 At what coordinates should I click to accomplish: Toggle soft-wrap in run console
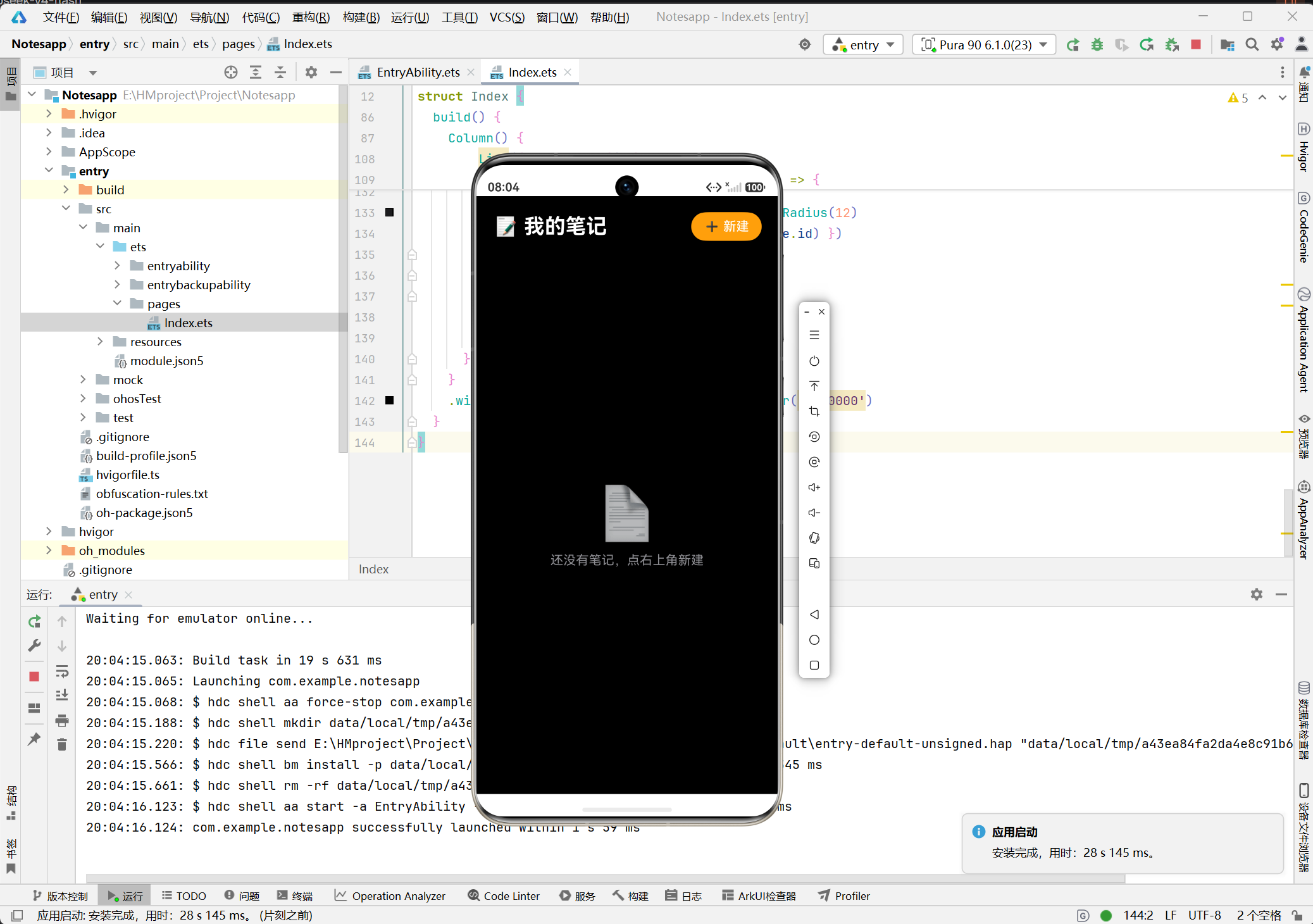click(x=62, y=671)
